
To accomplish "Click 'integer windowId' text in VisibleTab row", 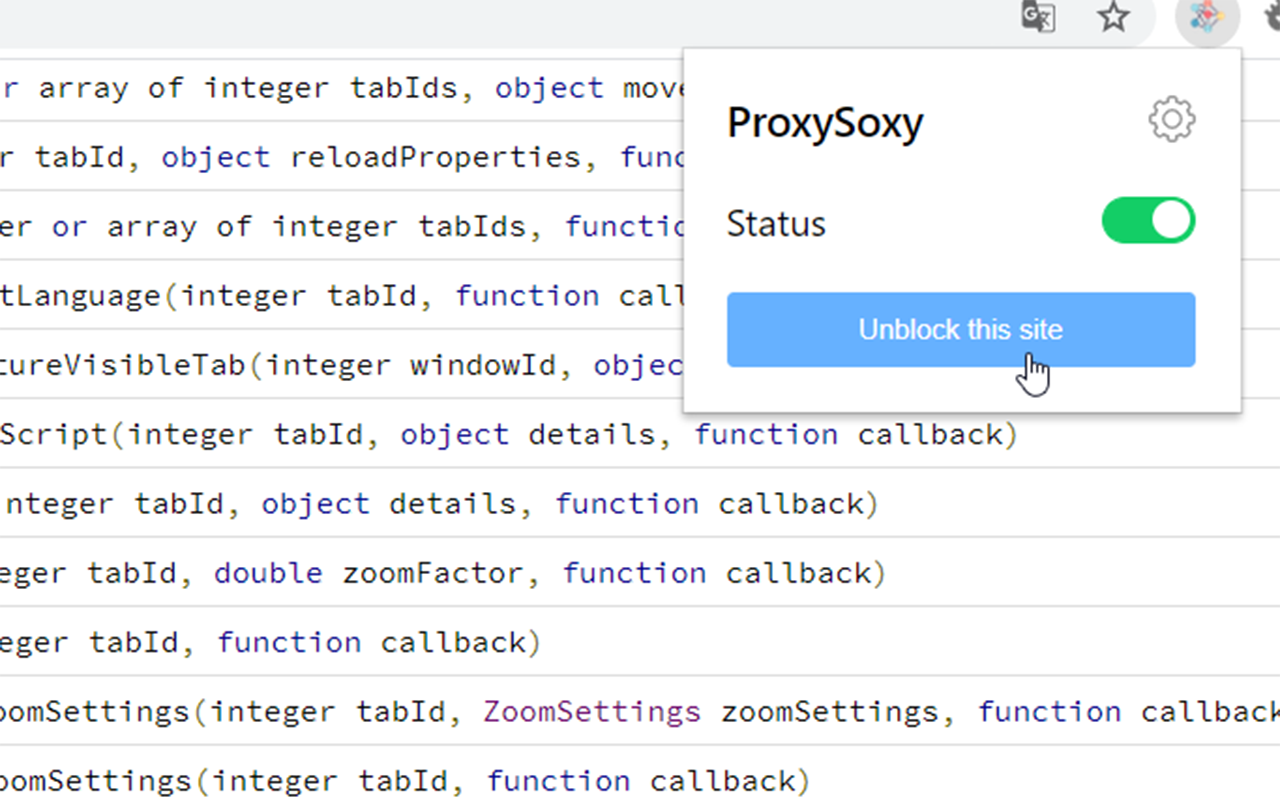I will [410, 365].
